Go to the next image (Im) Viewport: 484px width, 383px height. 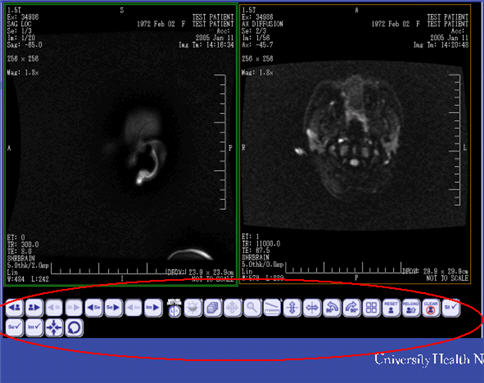153,308
